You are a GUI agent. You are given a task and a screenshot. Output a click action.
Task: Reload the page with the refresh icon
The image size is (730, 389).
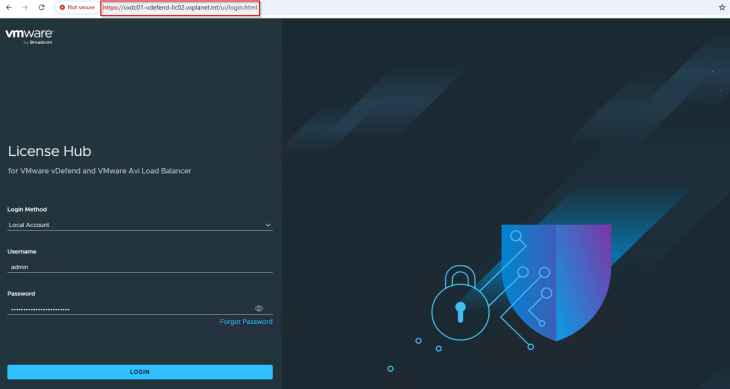pos(41,7)
